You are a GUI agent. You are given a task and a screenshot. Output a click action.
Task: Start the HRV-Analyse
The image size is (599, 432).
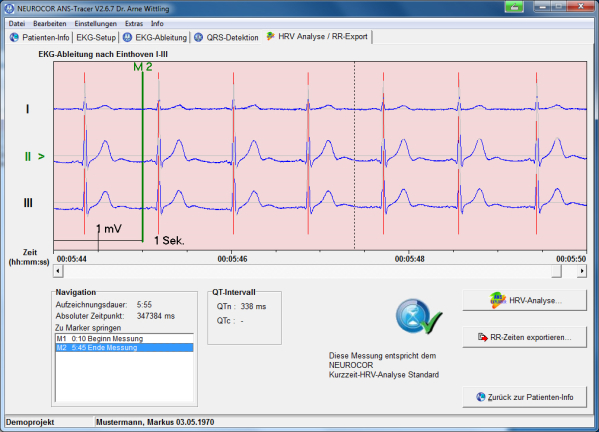(x=525, y=301)
